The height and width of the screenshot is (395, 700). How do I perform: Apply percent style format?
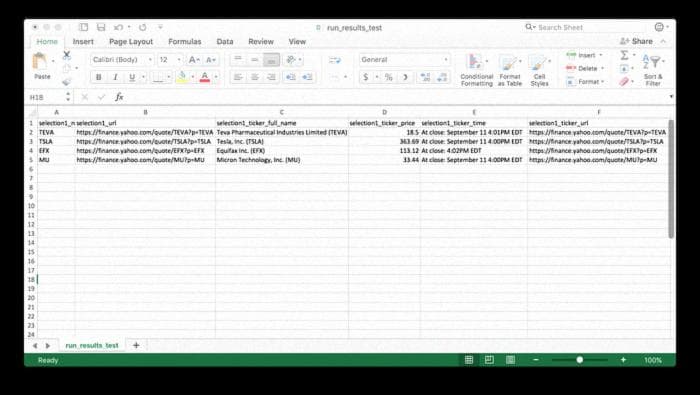pyautogui.click(x=388, y=77)
